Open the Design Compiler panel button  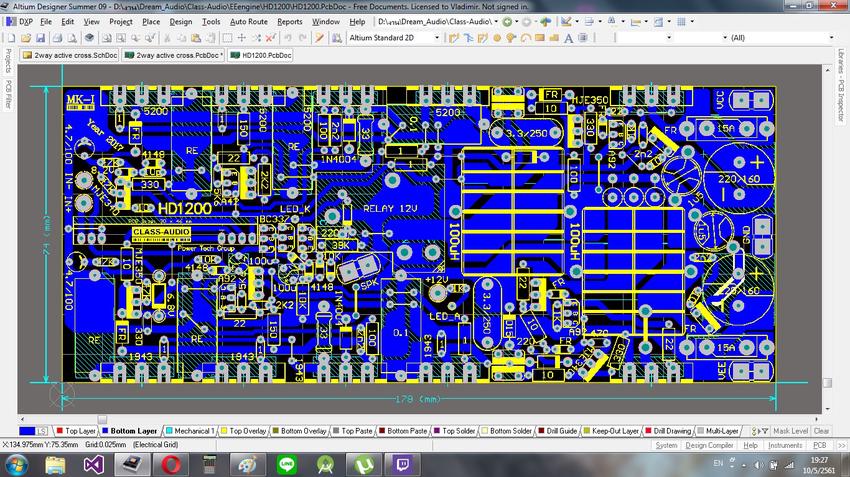coord(709,445)
